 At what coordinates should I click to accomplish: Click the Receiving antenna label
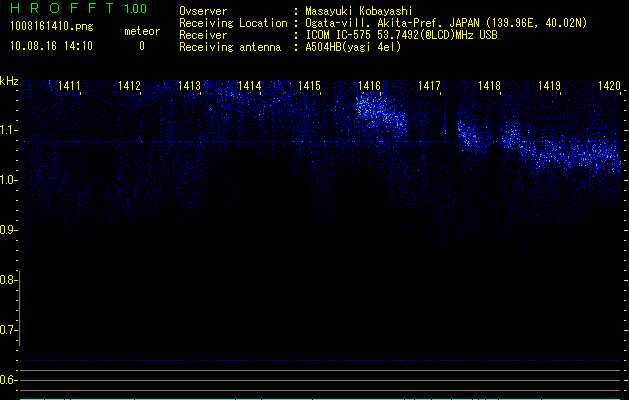(230, 47)
